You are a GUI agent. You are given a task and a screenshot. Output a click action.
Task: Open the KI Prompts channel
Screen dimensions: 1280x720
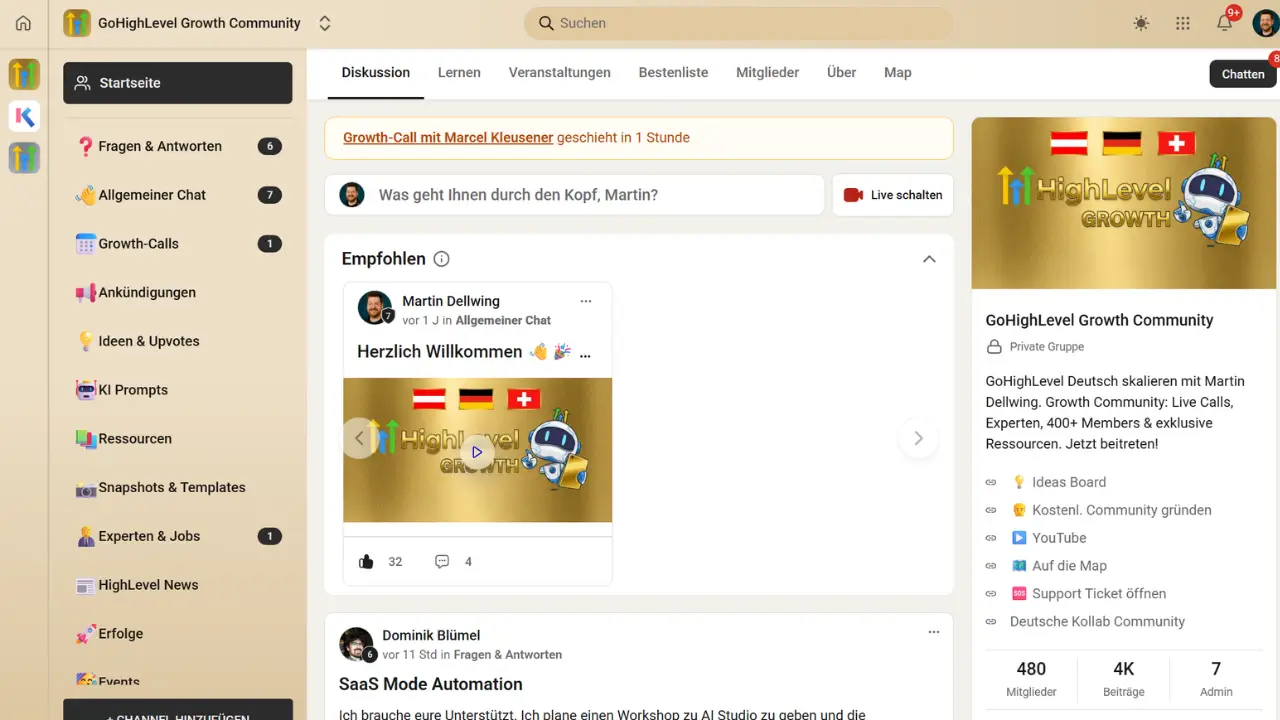[x=178, y=390]
